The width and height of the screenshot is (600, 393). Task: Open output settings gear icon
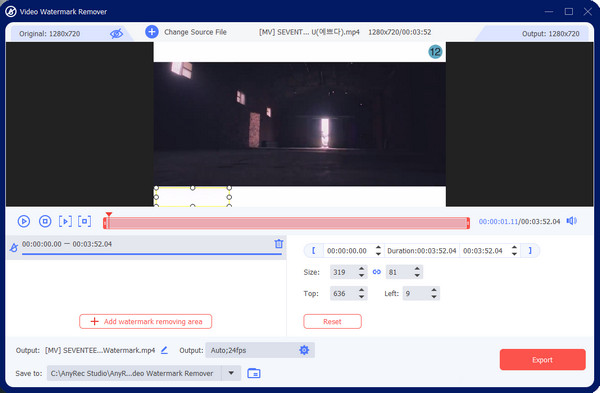coord(304,350)
